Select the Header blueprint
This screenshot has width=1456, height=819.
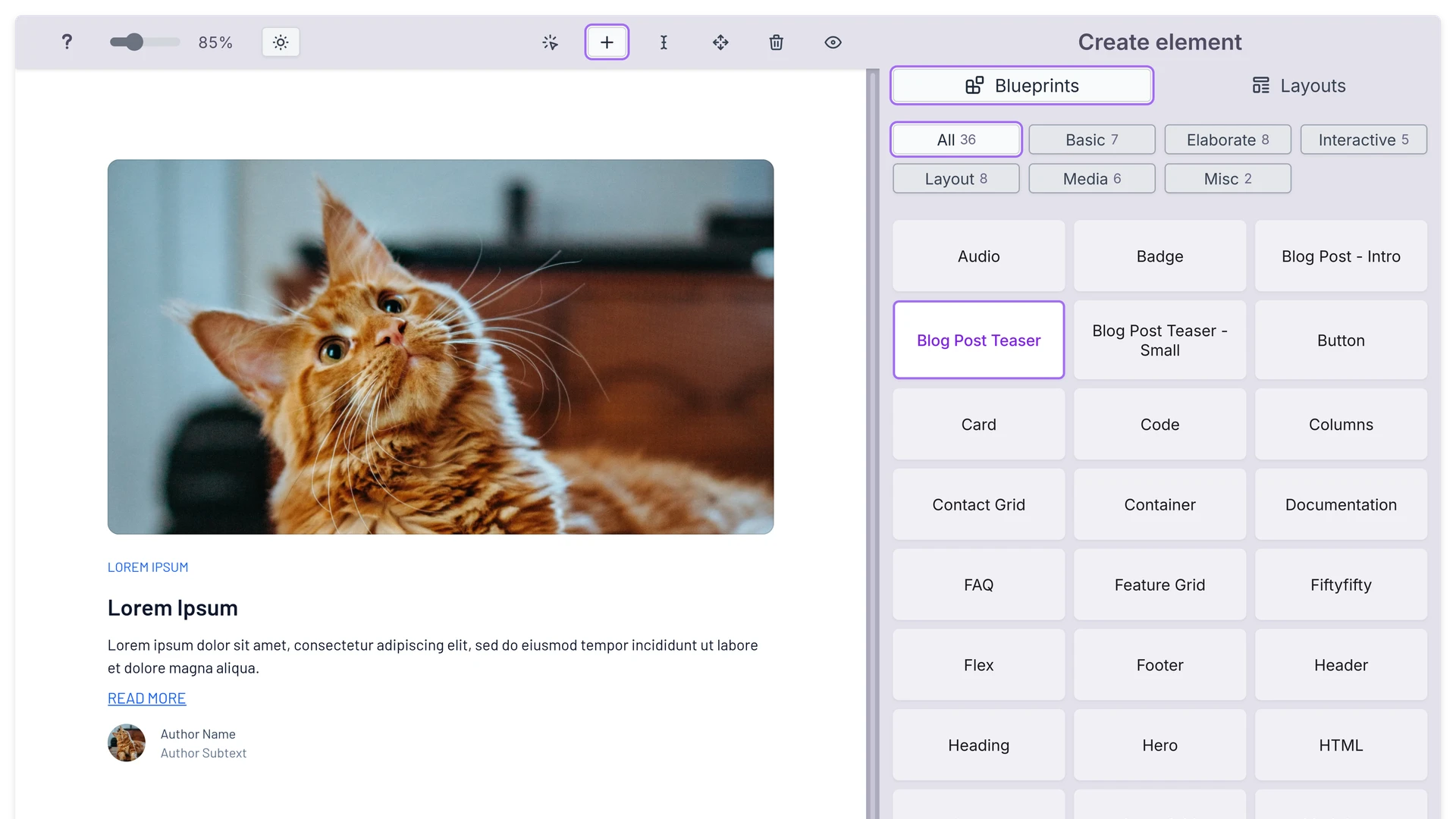point(1341,665)
